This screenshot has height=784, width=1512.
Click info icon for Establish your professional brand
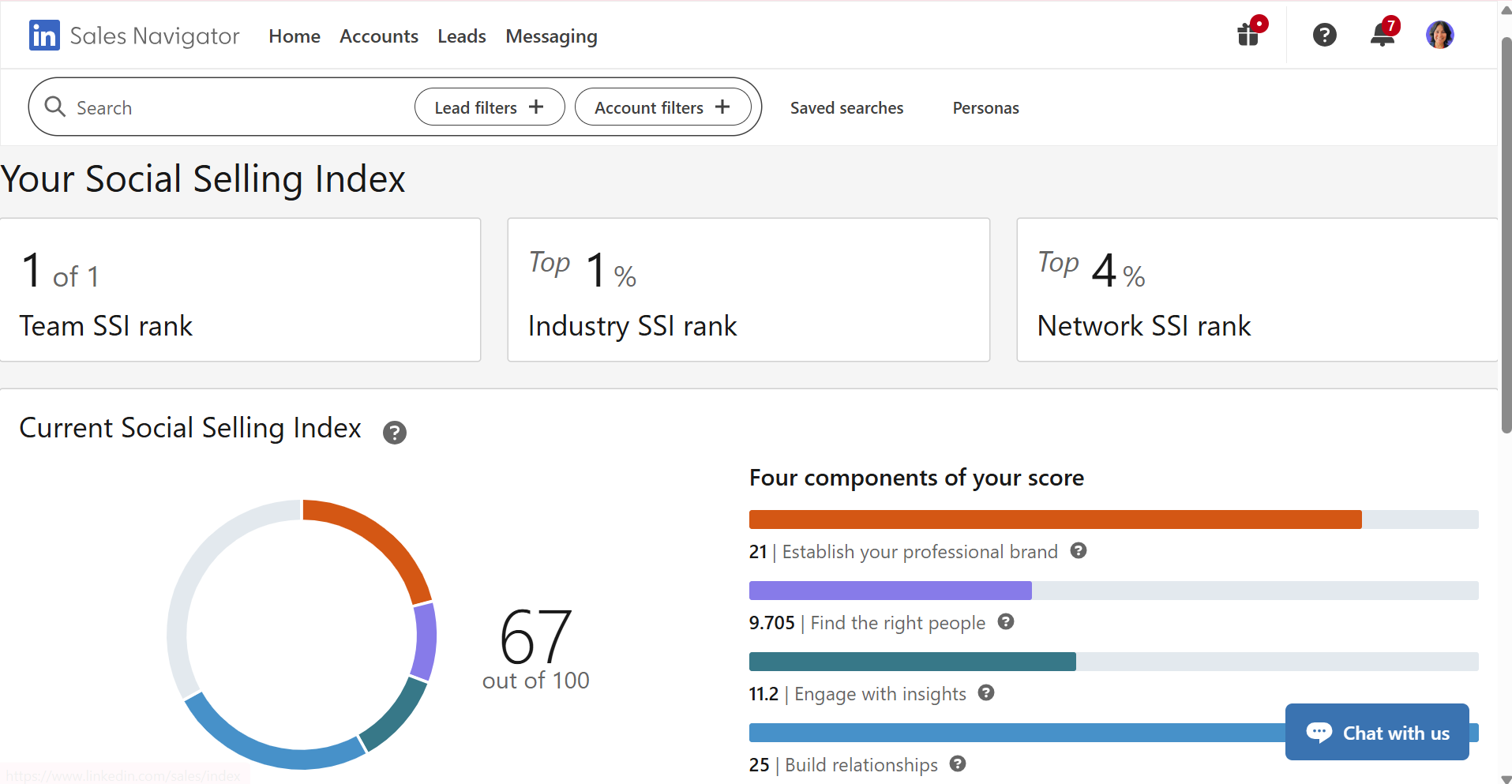pos(1079,551)
